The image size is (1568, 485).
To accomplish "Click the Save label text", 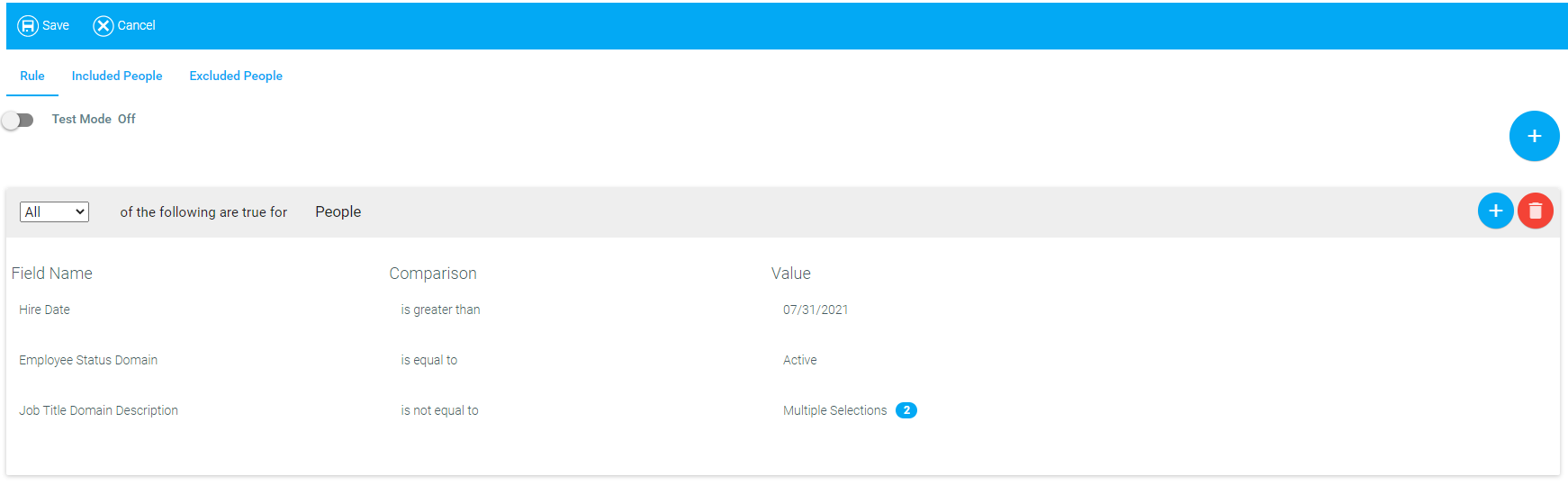I will point(56,25).
